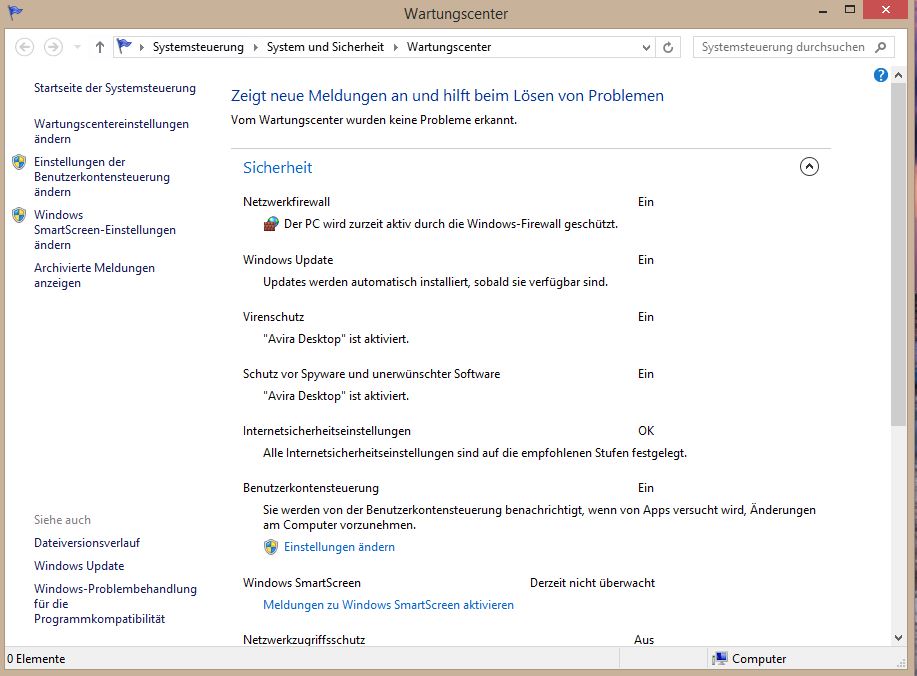Click the 'Aus' status of Netzwerkzugriffsschutz

tap(644, 639)
